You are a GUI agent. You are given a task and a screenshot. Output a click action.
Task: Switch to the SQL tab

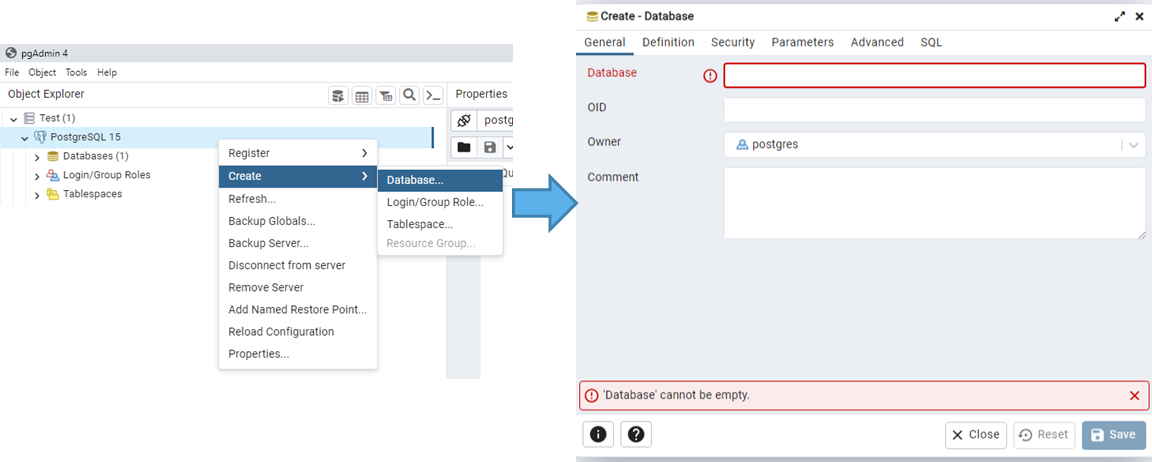[x=931, y=43]
